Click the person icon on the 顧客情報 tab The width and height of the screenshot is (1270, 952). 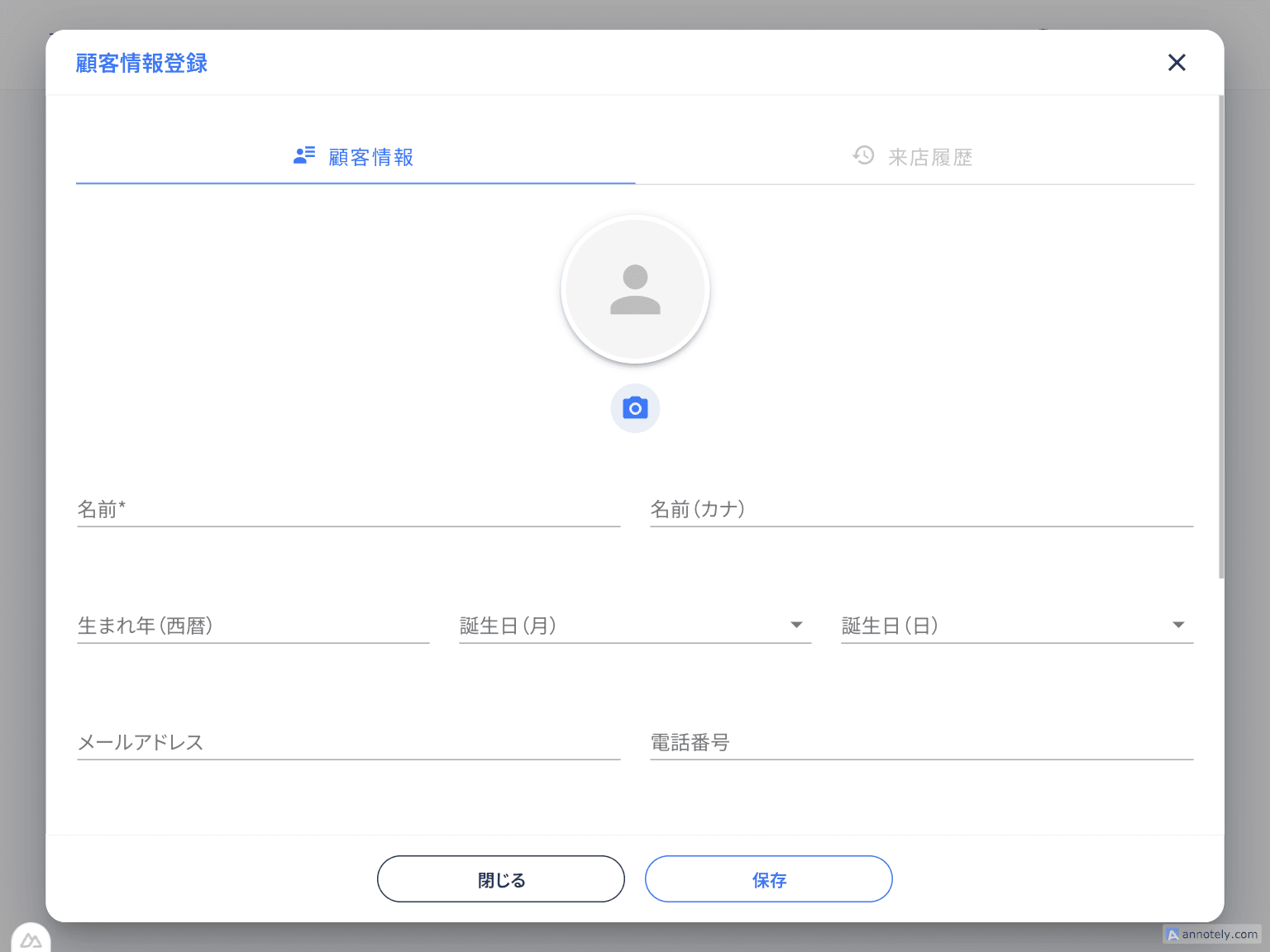[x=303, y=155]
